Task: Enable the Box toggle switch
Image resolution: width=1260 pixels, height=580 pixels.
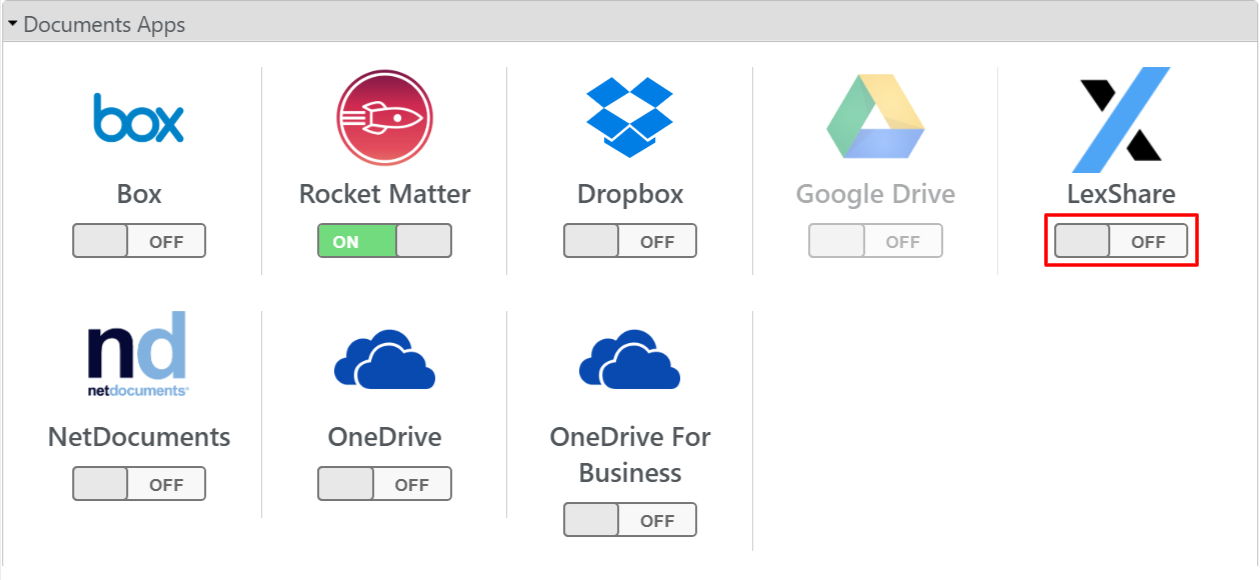Action: click(139, 241)
